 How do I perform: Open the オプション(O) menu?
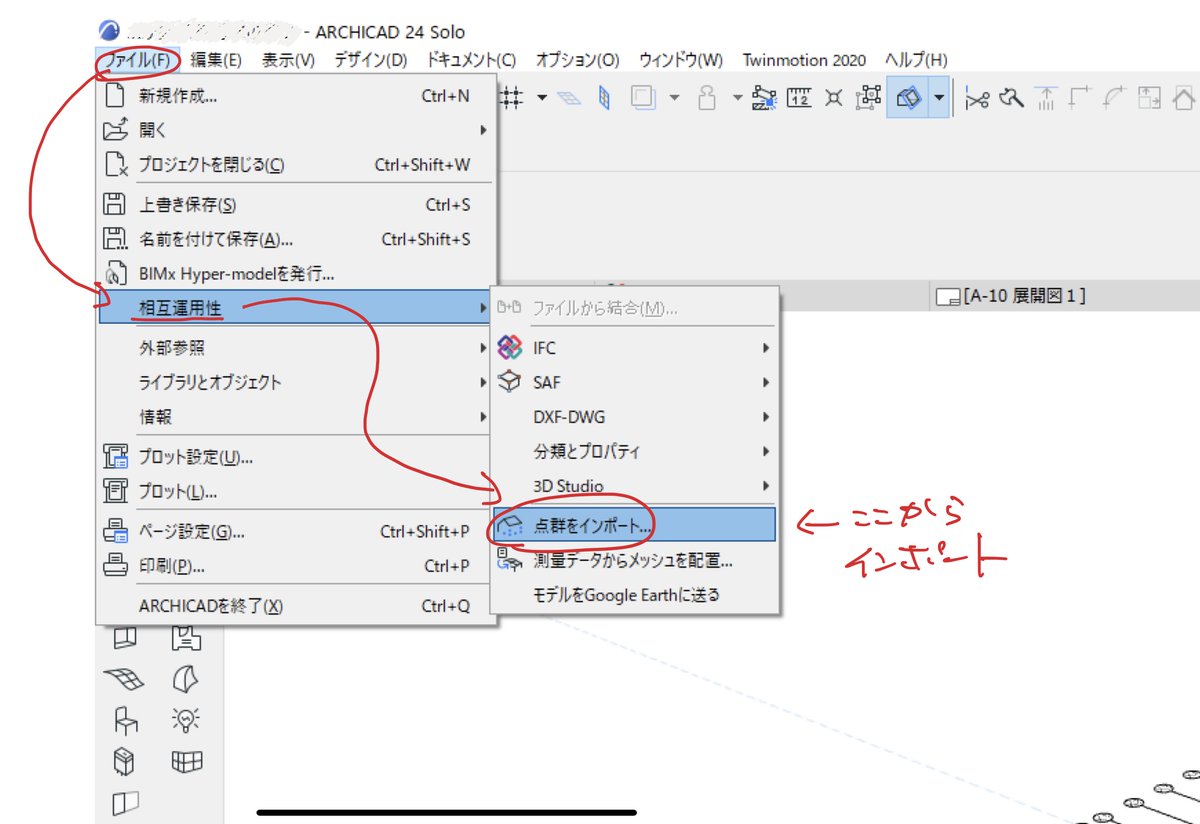(x=578, y=60)
